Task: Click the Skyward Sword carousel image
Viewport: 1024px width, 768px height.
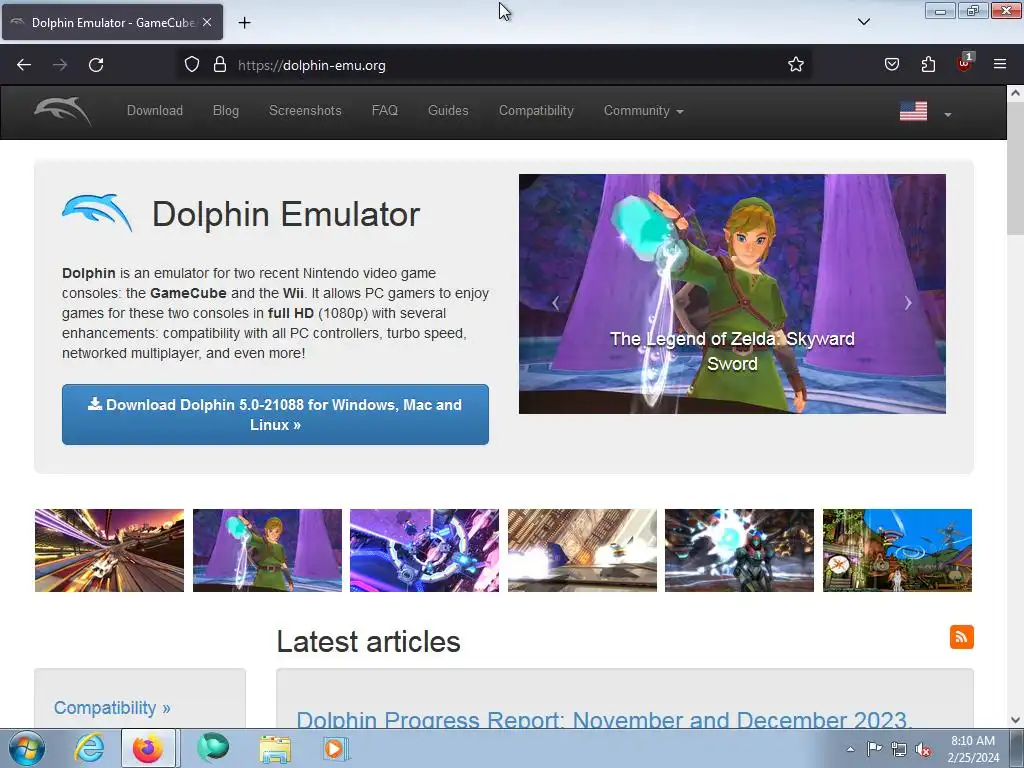Action: pos(732,293)
